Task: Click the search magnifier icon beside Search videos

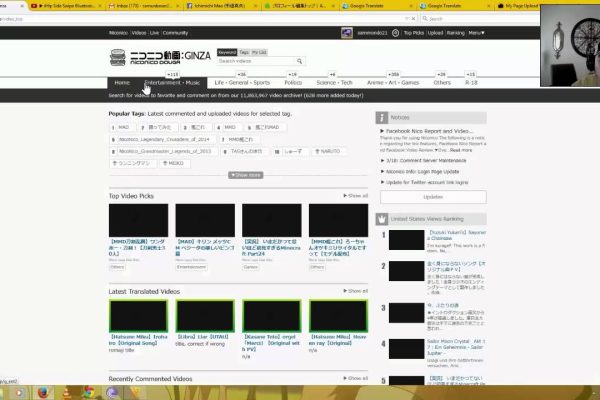Action: 300,61
